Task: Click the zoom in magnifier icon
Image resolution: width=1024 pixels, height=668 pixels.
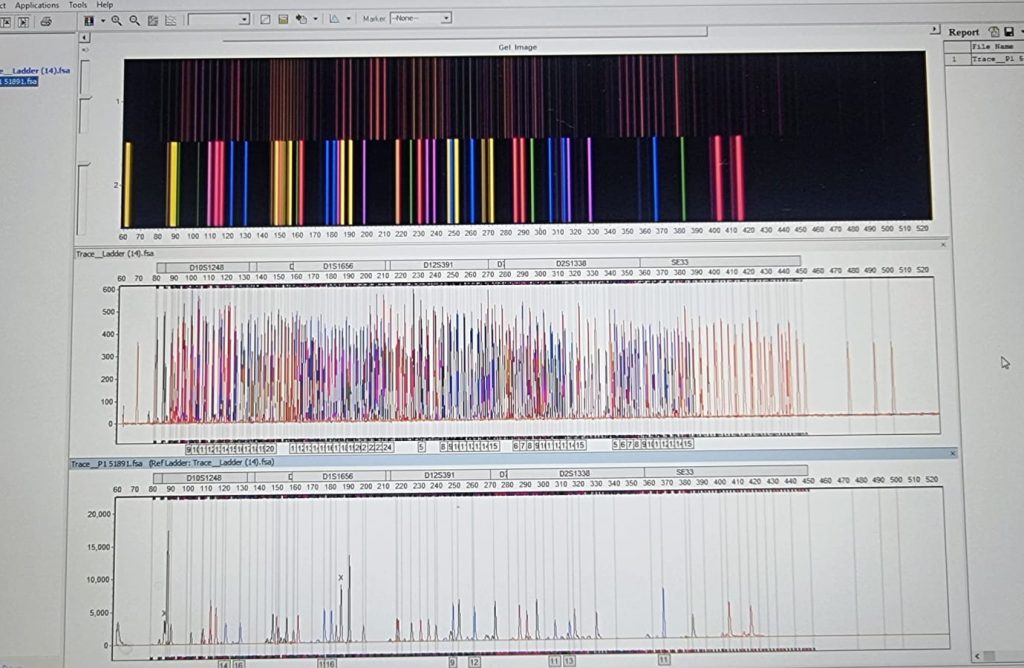Action: [116, 21]
